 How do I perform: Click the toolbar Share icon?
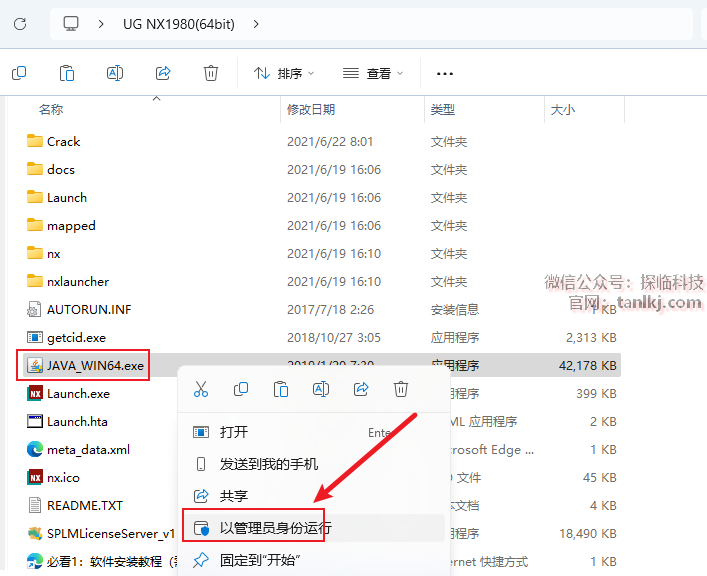[x=163, y=73]
